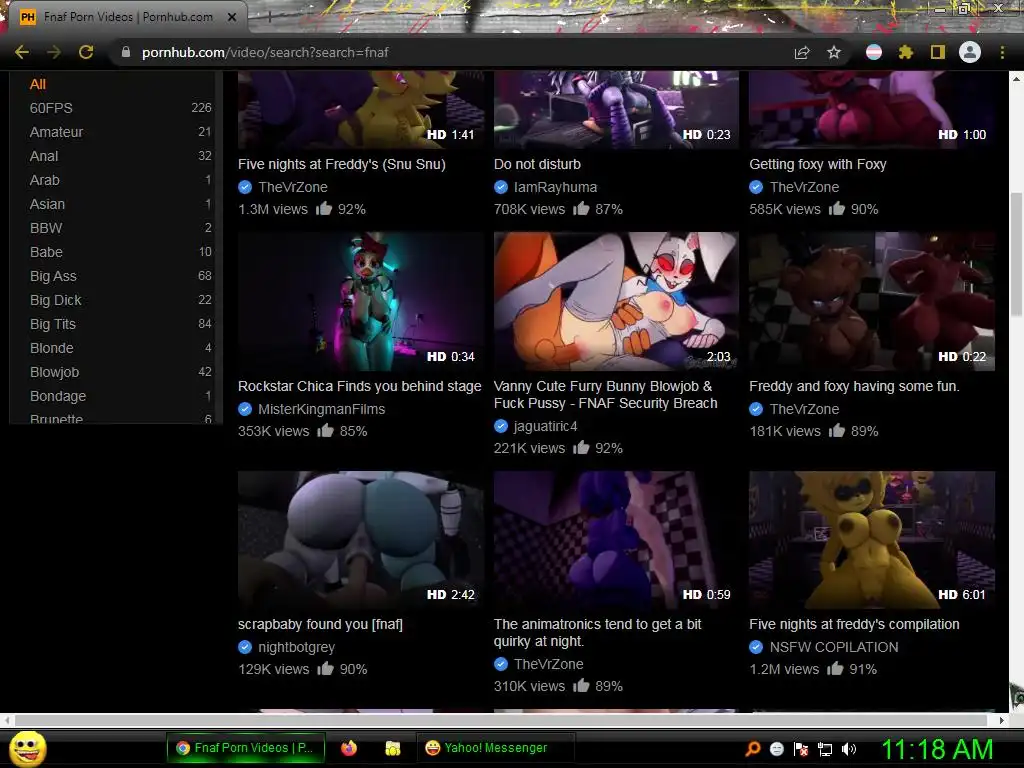Screen dimensions: 1024x768
Task: Open 'Rockstar Chica Finds you behind stage' title
Action: click(359, 387)
